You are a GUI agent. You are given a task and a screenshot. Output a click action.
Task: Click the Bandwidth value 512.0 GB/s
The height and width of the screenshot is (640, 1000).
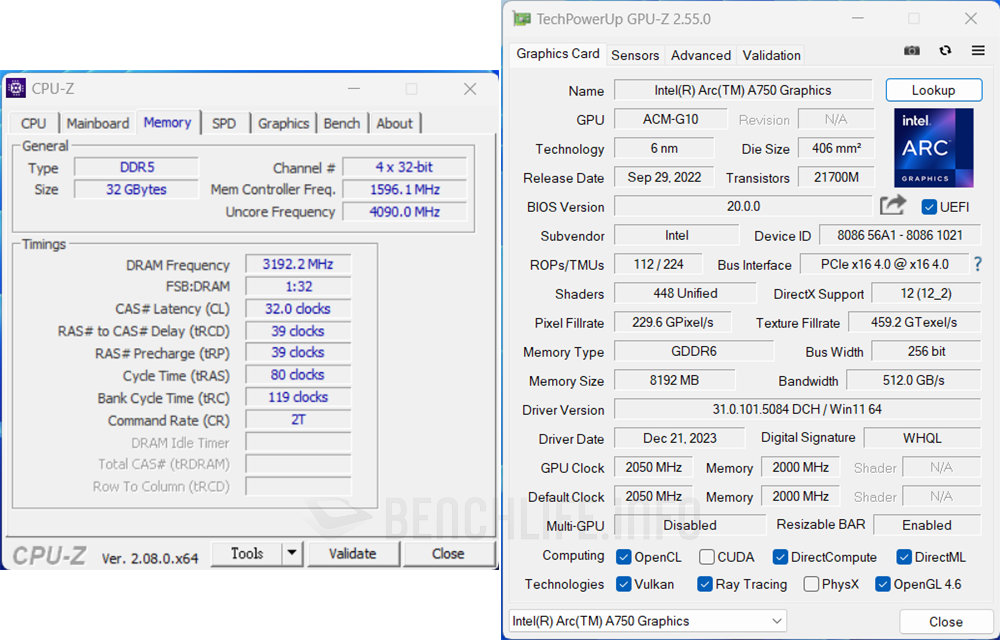pyautogui.click(x=913, y=381)
